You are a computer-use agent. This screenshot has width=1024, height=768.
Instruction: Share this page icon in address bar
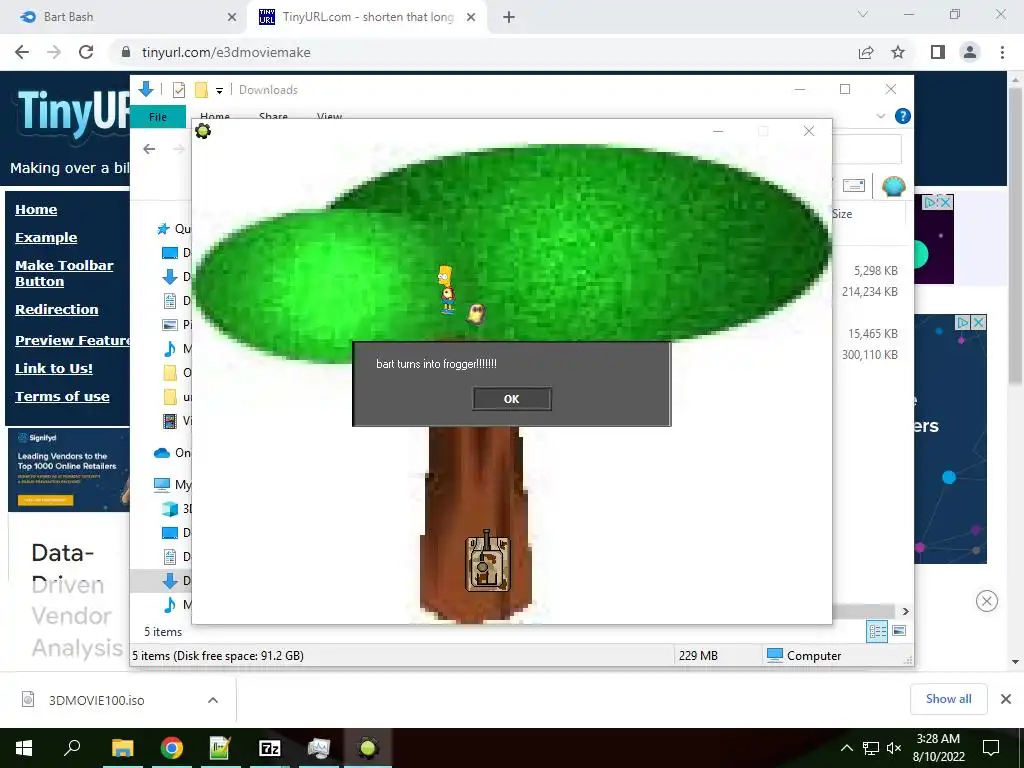(866, 52)
